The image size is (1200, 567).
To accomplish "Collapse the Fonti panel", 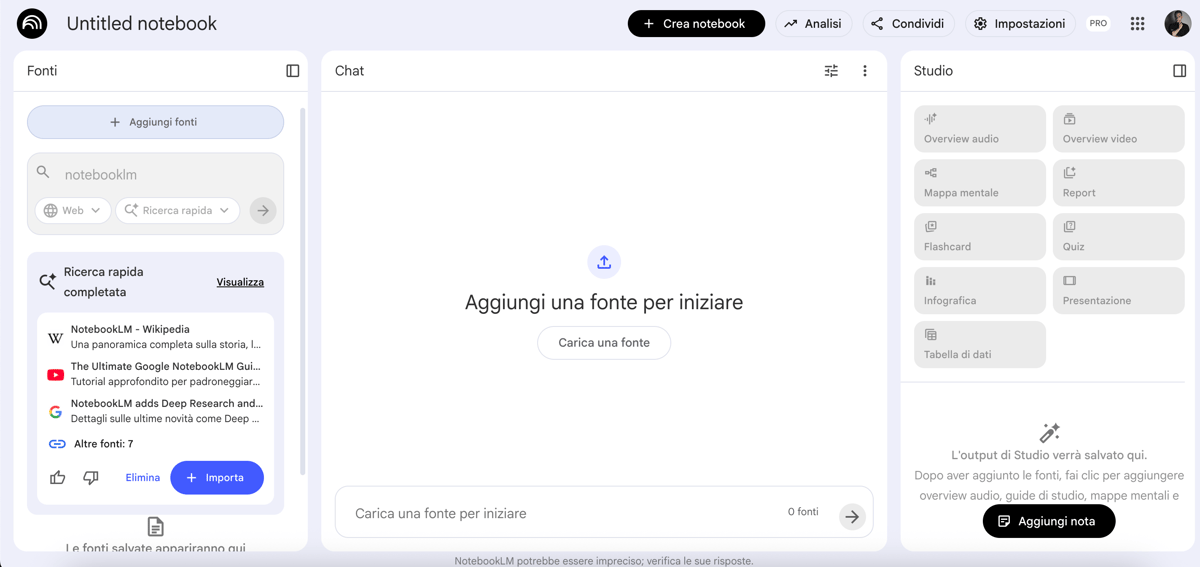I will pos(292,71).
